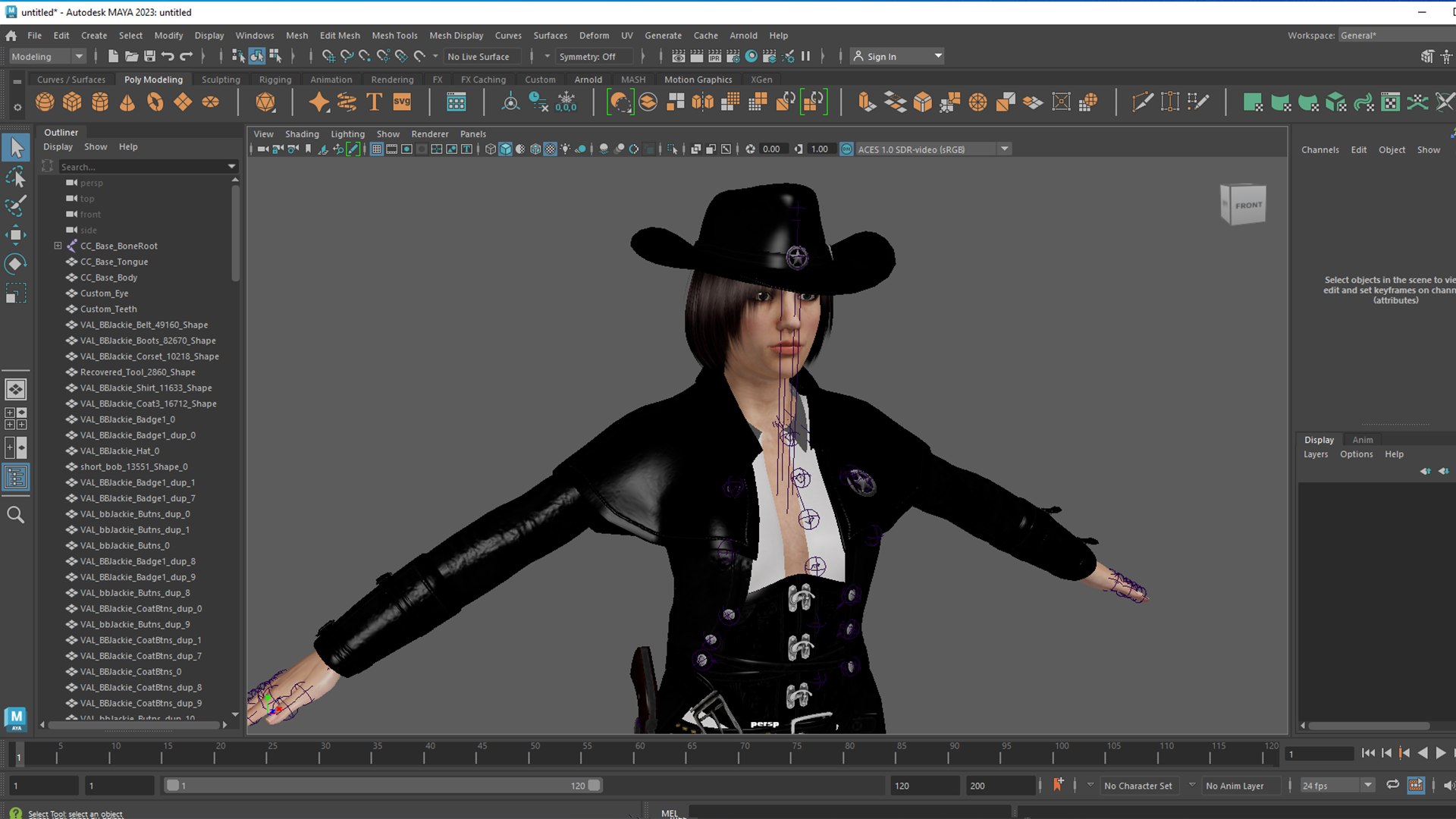Viewport: 1456px width, 819px height.
Task: Click the Redo arrow icon
Action: (186, 56)
